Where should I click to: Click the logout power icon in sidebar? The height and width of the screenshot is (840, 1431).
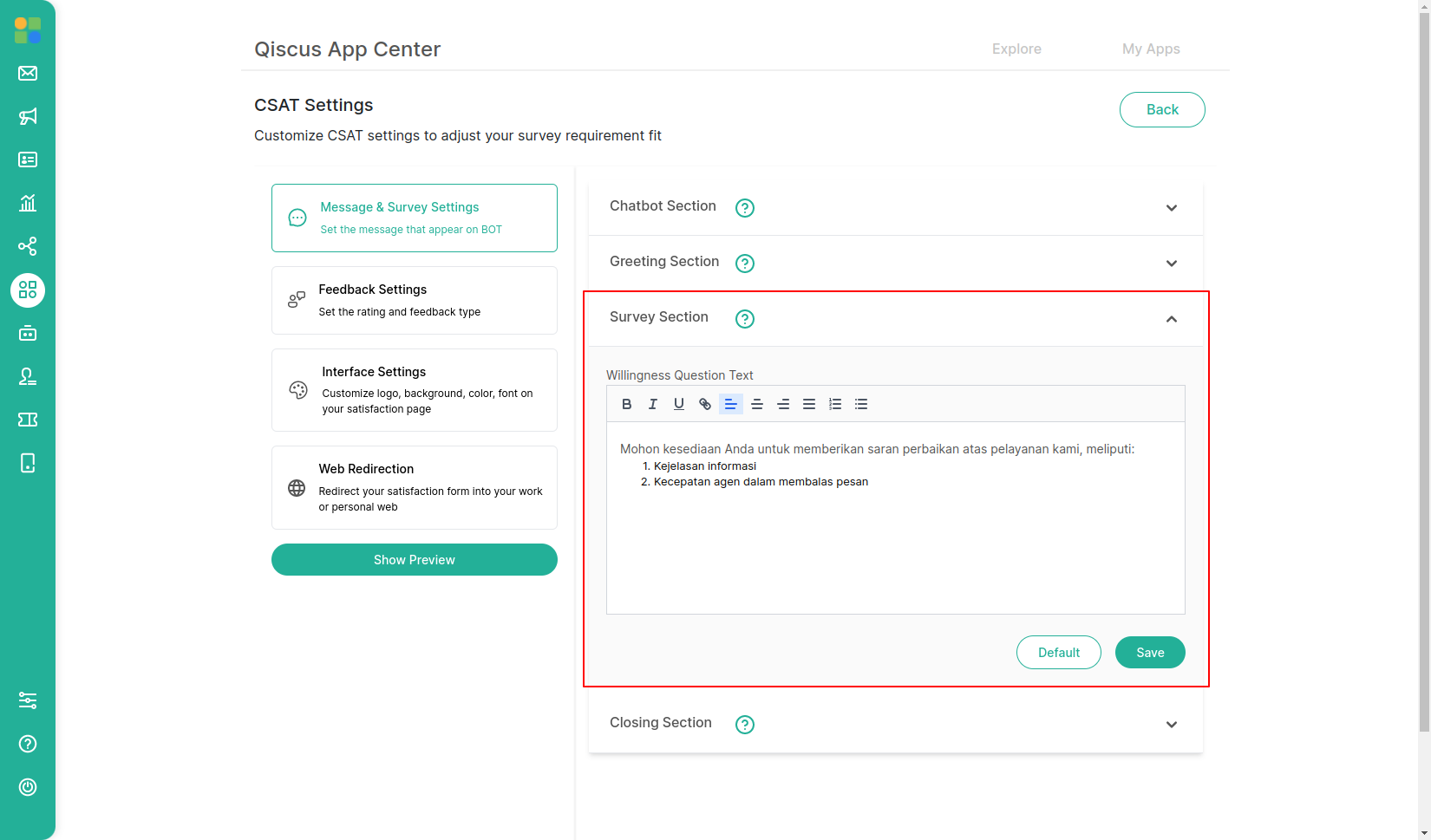(28, 787)
